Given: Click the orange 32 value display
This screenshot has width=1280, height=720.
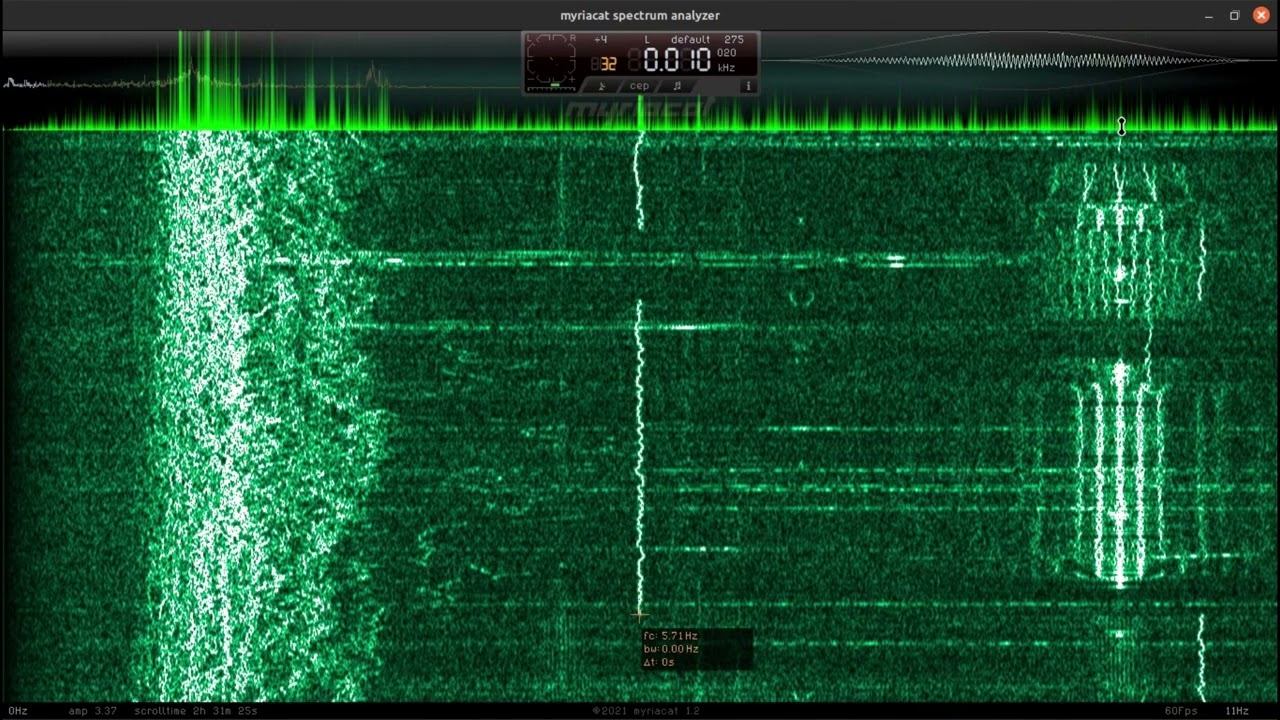Looking at the screenshot, I should coord(608,64).
